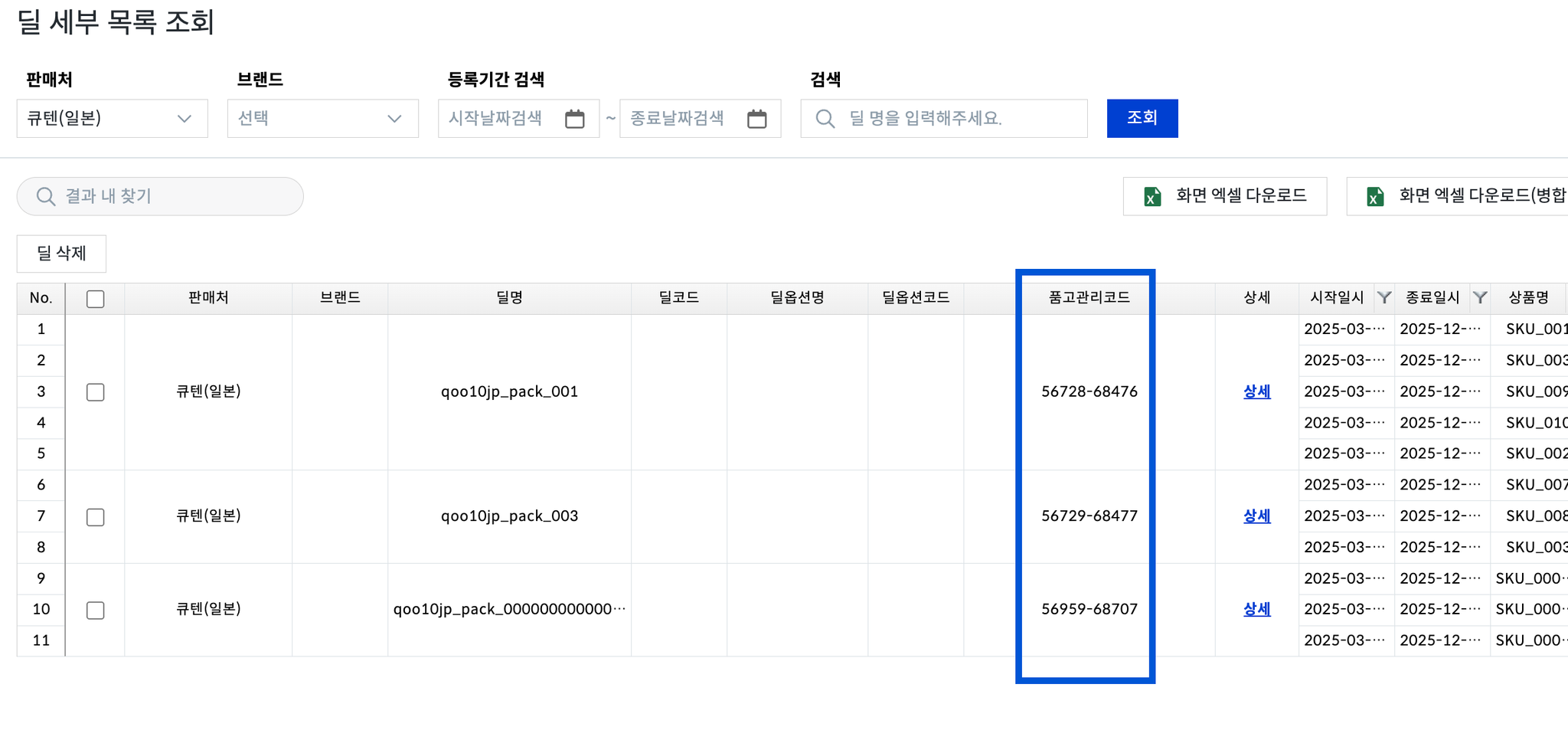
Task: Click the magnifier icon in deal name search
Action: [x=825, y=119]
